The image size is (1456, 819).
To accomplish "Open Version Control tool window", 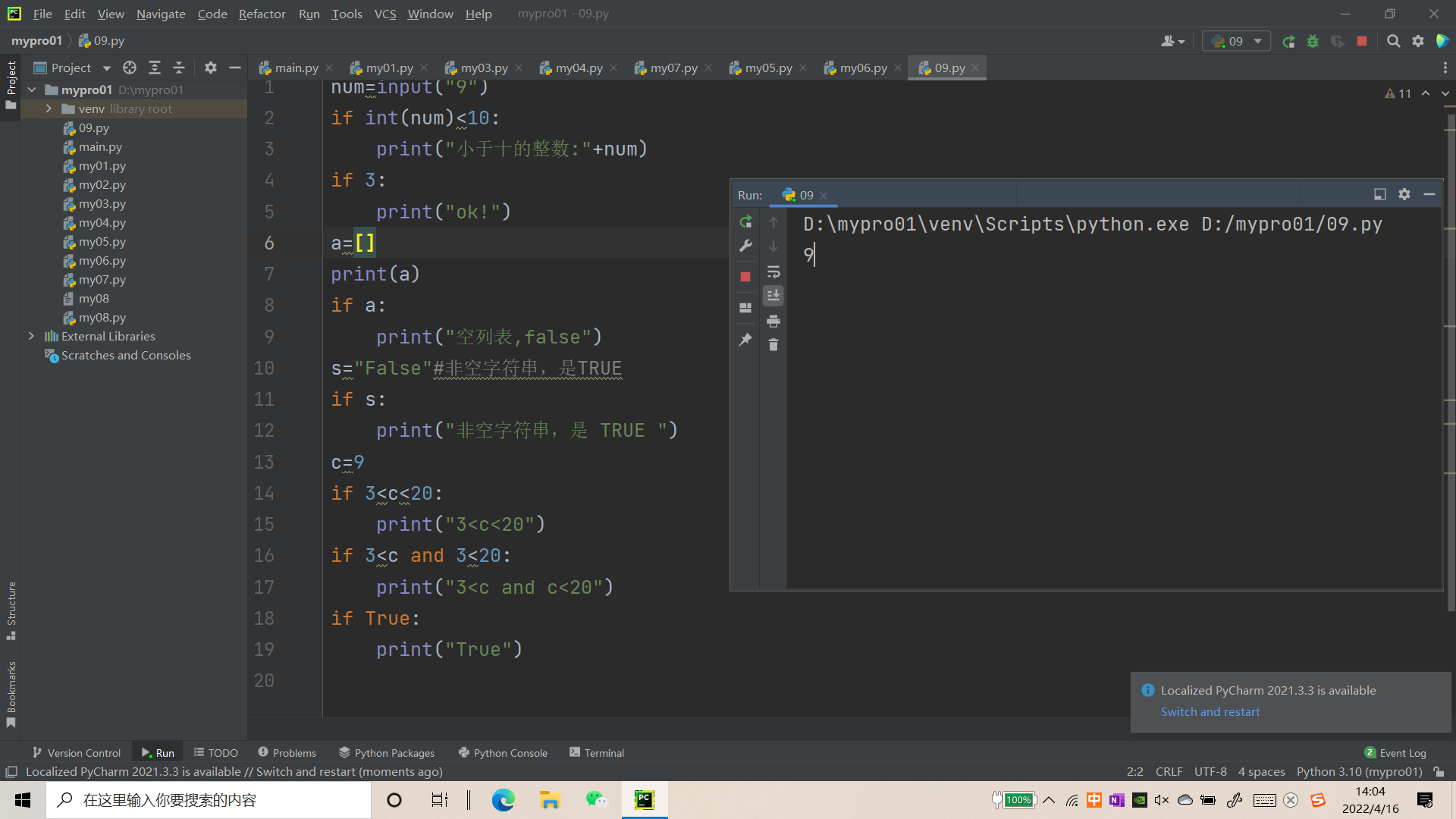I will point(77,752).
